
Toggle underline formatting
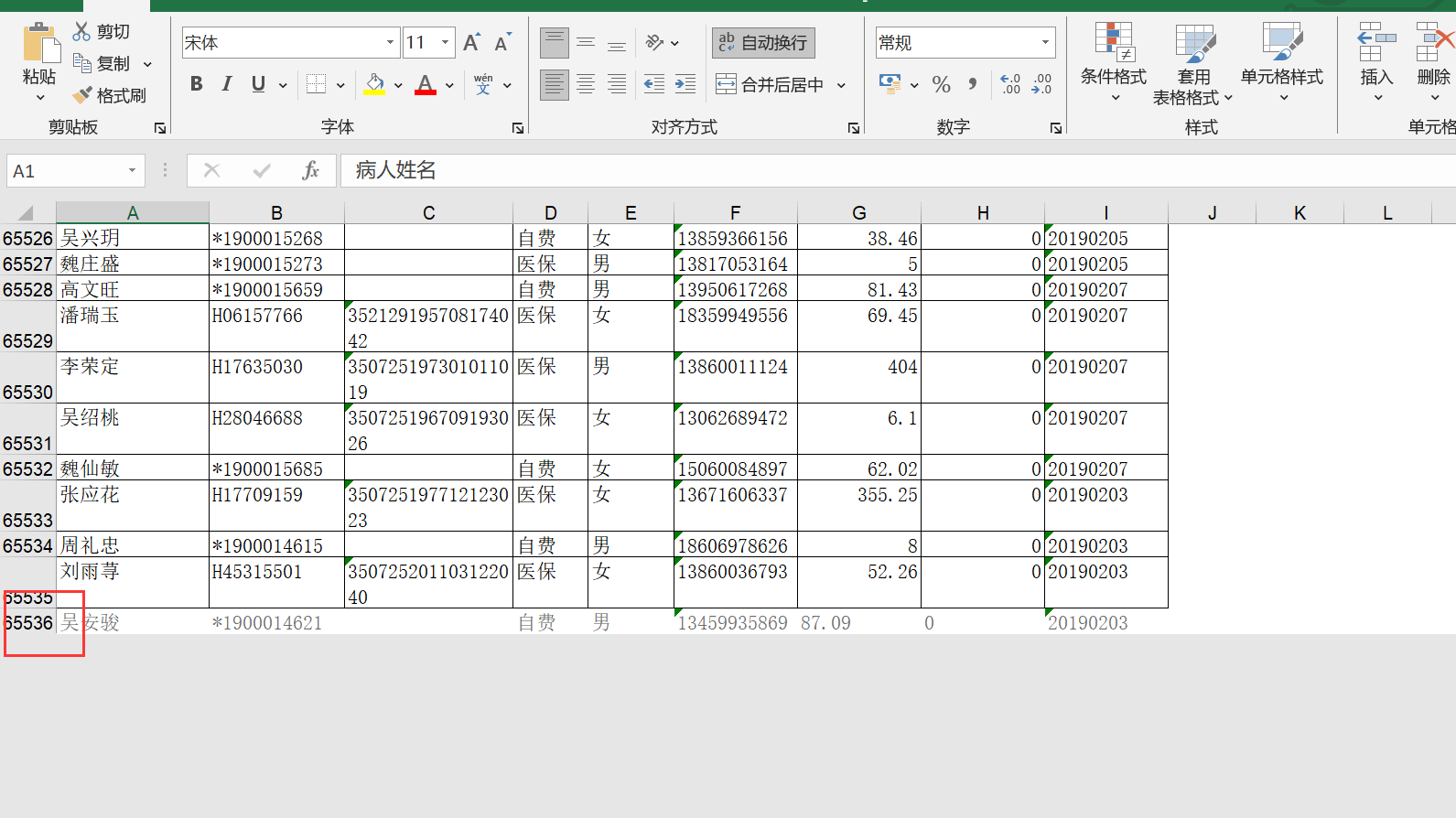point(258,84)
